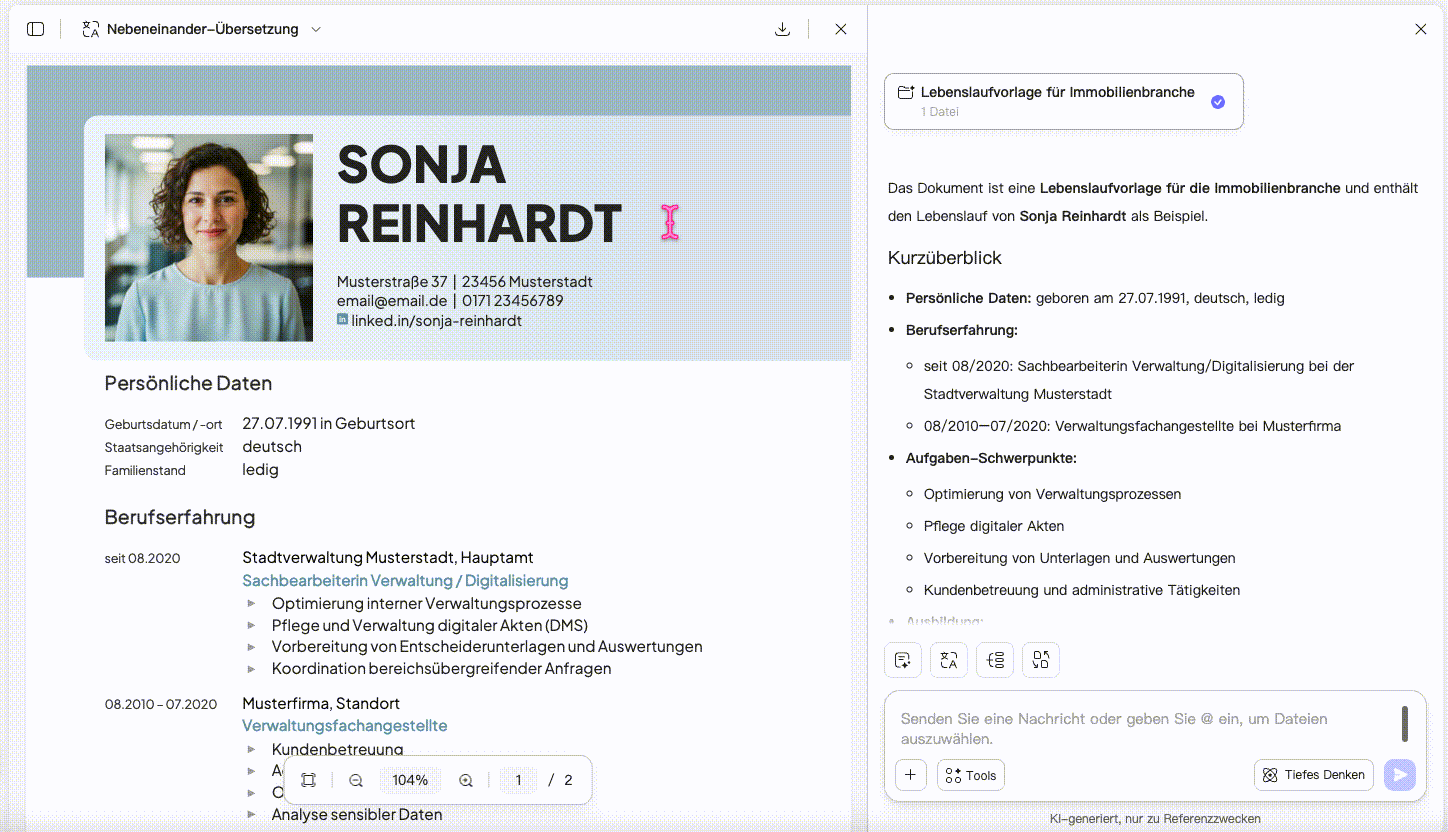Viewport: 1448px width, 832px height.
Task: Click the bullet Pflege digitaler Akten in chat
Action: click(994, 526)
